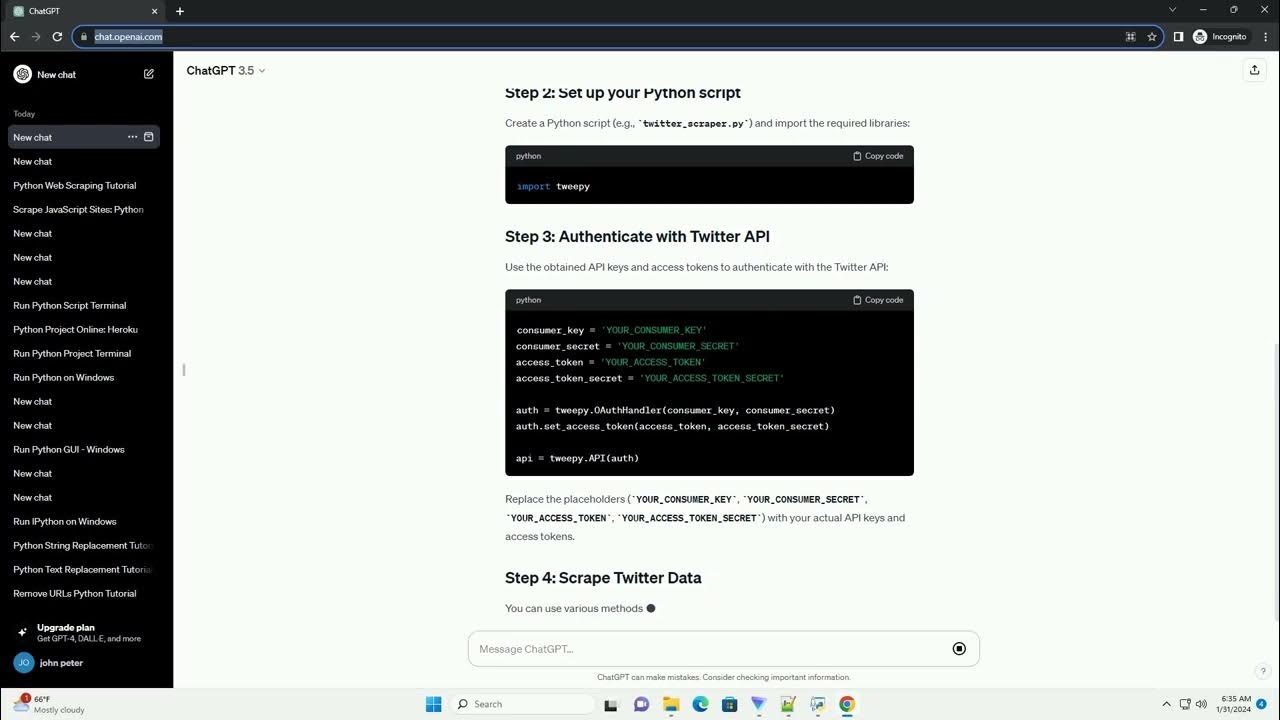Screen dimensions: 1280x720
Task: Open the volume control in system tray
Action: click(x=1201, y=704)
